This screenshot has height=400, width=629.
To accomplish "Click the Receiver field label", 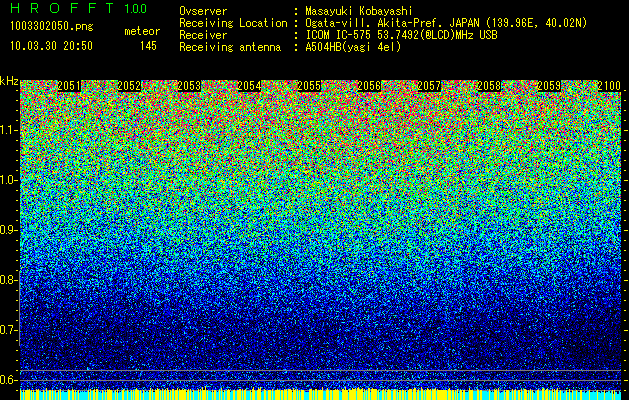I will point(203,35).
